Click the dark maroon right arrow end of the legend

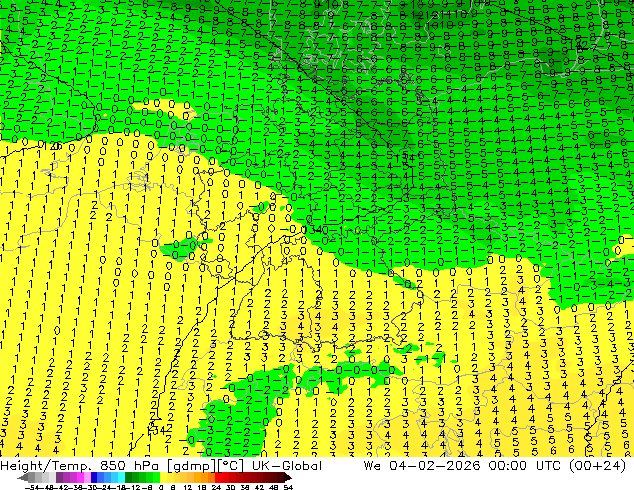(288, 478)
